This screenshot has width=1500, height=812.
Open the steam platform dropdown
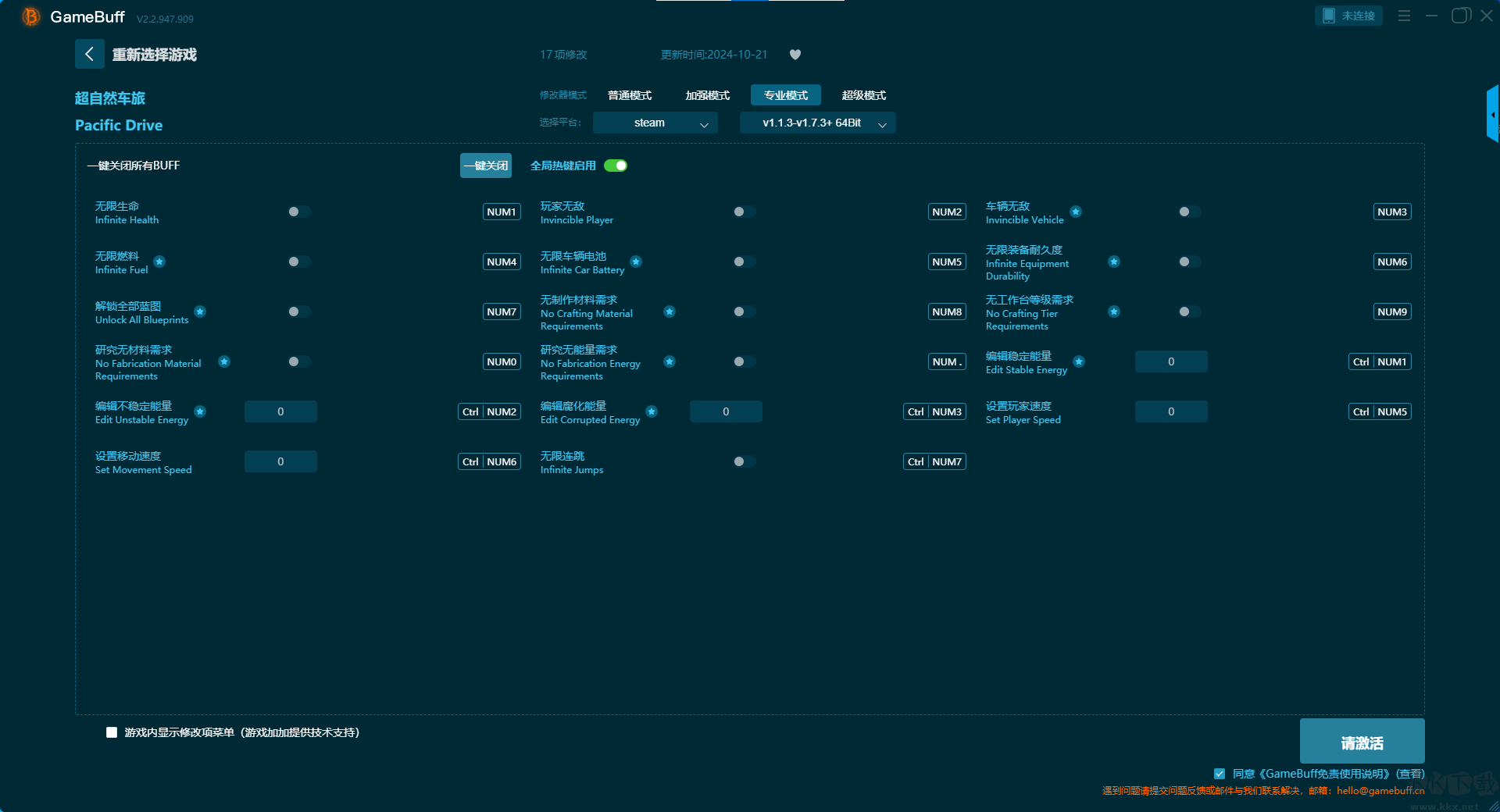tap(655, 123)
